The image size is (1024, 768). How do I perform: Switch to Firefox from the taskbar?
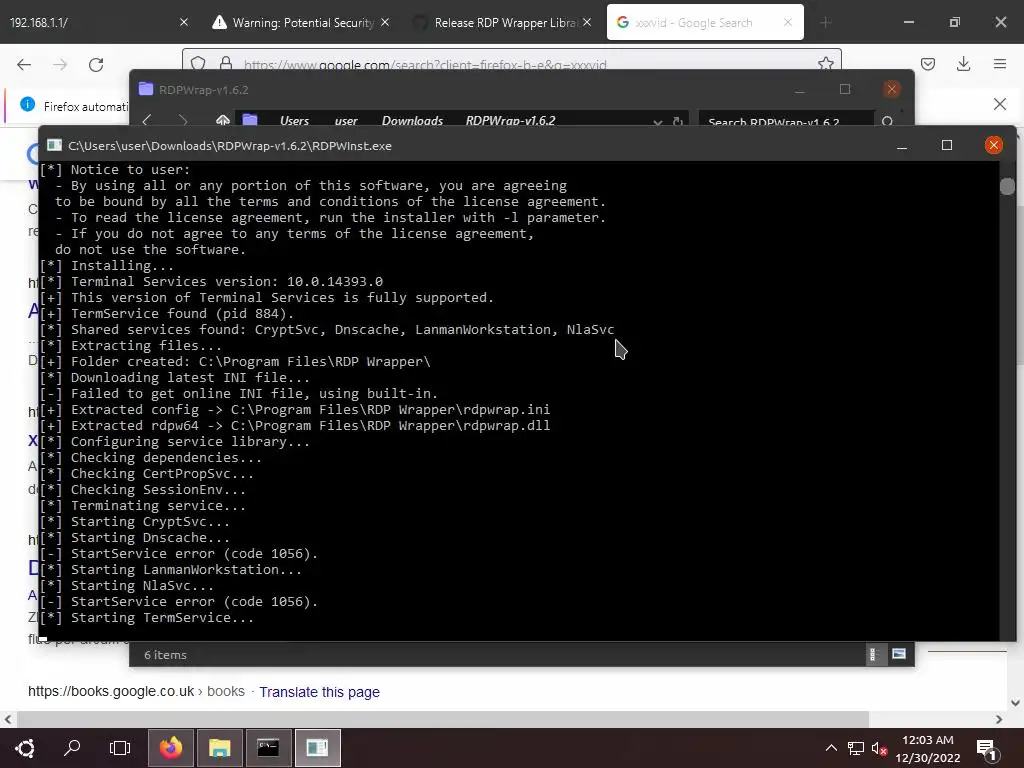tap(171, 748)
